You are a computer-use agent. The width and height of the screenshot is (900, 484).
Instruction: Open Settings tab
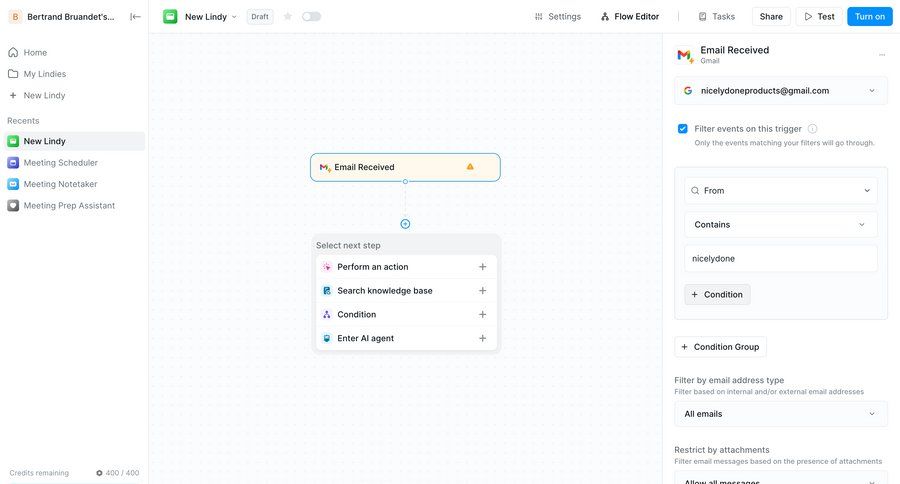point(557,17)
